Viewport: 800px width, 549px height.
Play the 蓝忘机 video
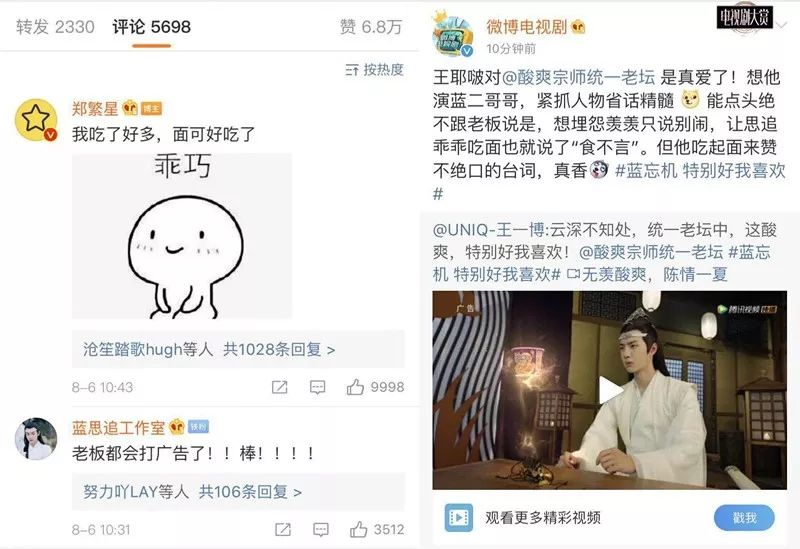point(610,390)
